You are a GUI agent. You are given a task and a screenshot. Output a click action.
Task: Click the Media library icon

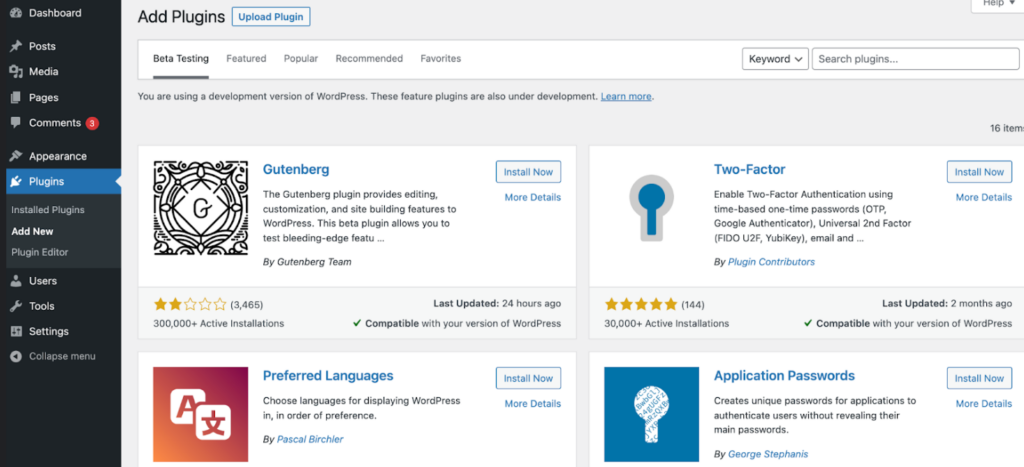click(16, 72)
